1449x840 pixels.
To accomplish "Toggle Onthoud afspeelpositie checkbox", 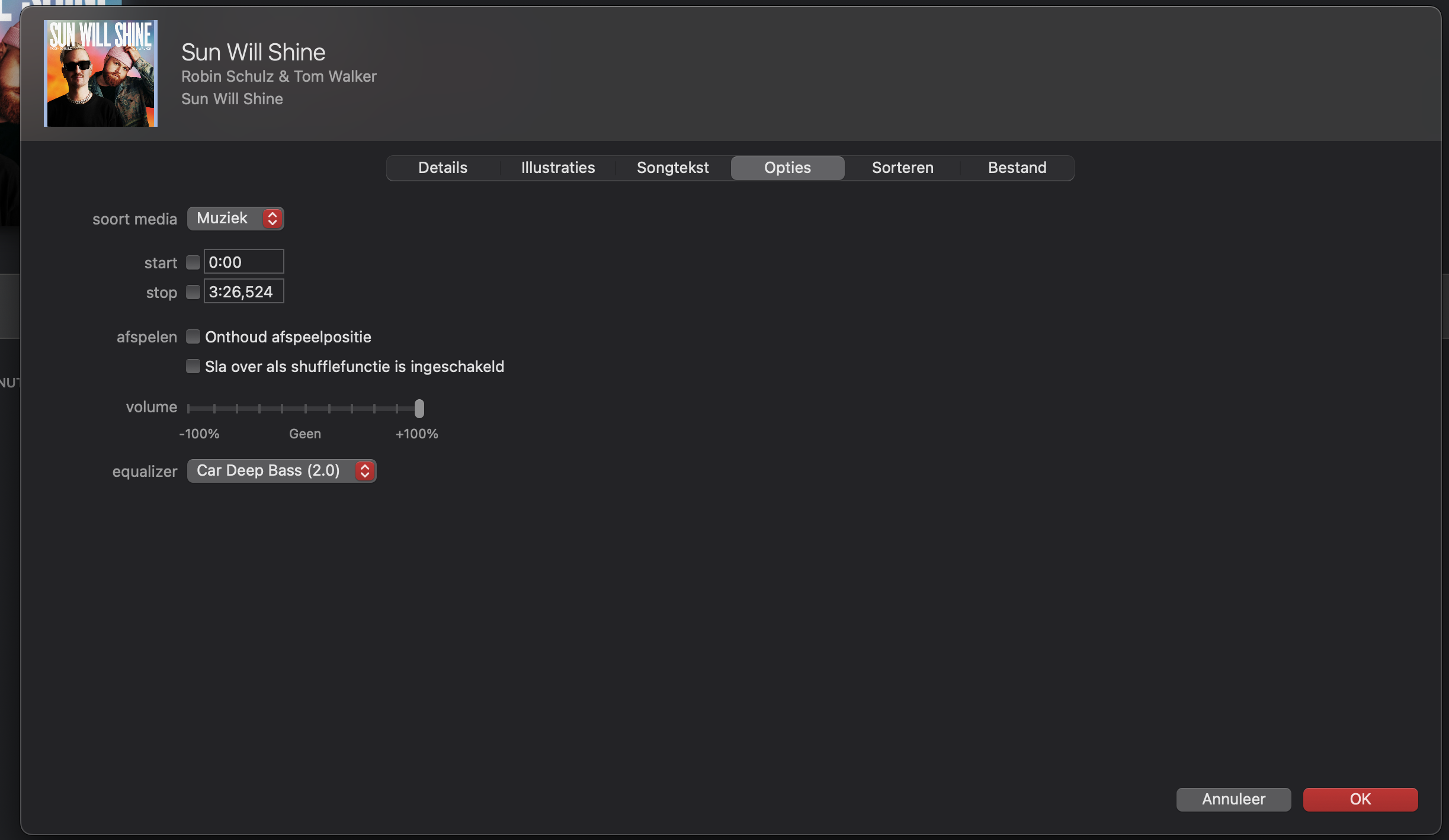I will tap(193, 337).
